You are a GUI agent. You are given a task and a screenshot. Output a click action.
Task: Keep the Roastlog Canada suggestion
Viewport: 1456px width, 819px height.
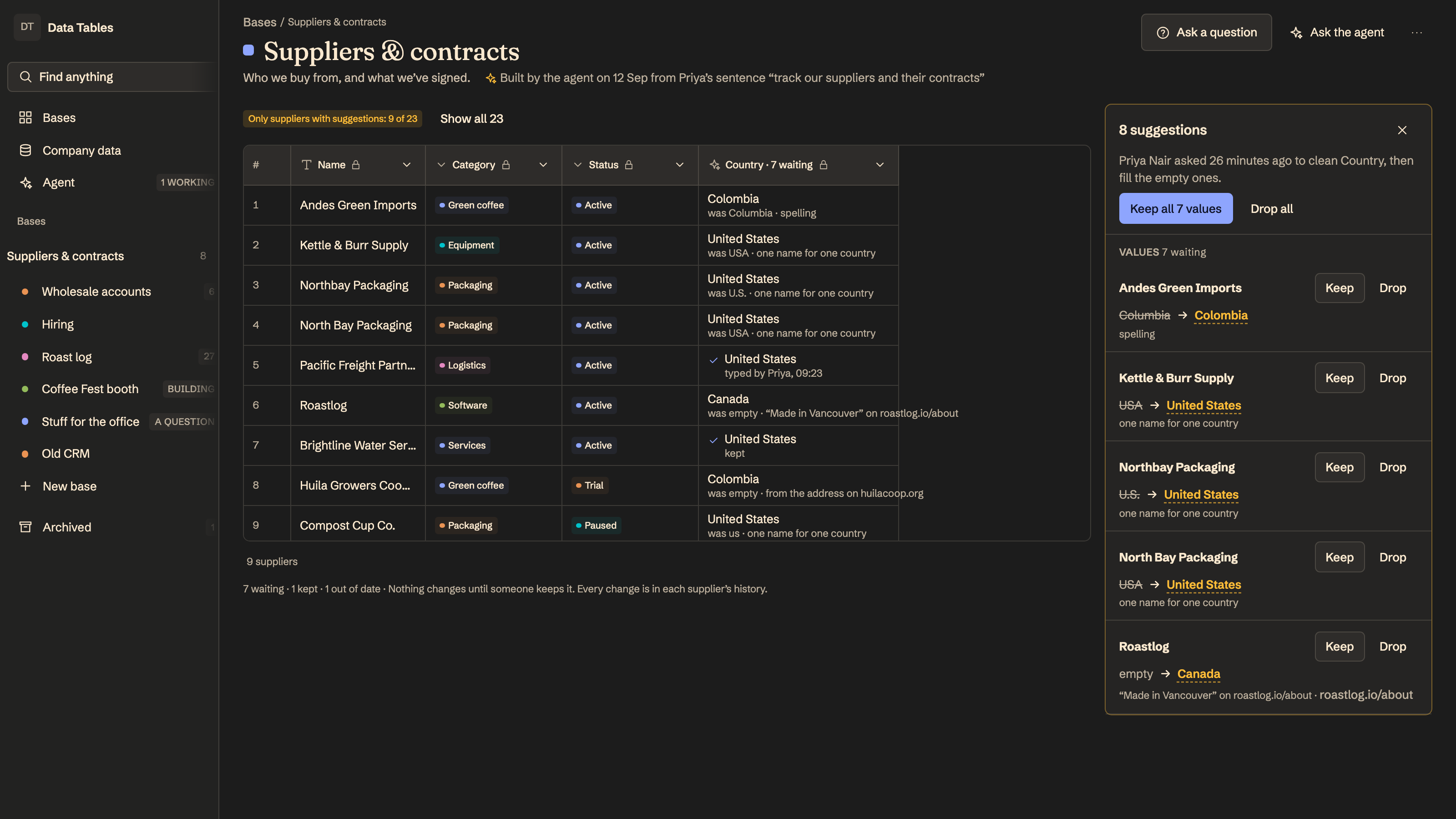[x=1340, y=646]
